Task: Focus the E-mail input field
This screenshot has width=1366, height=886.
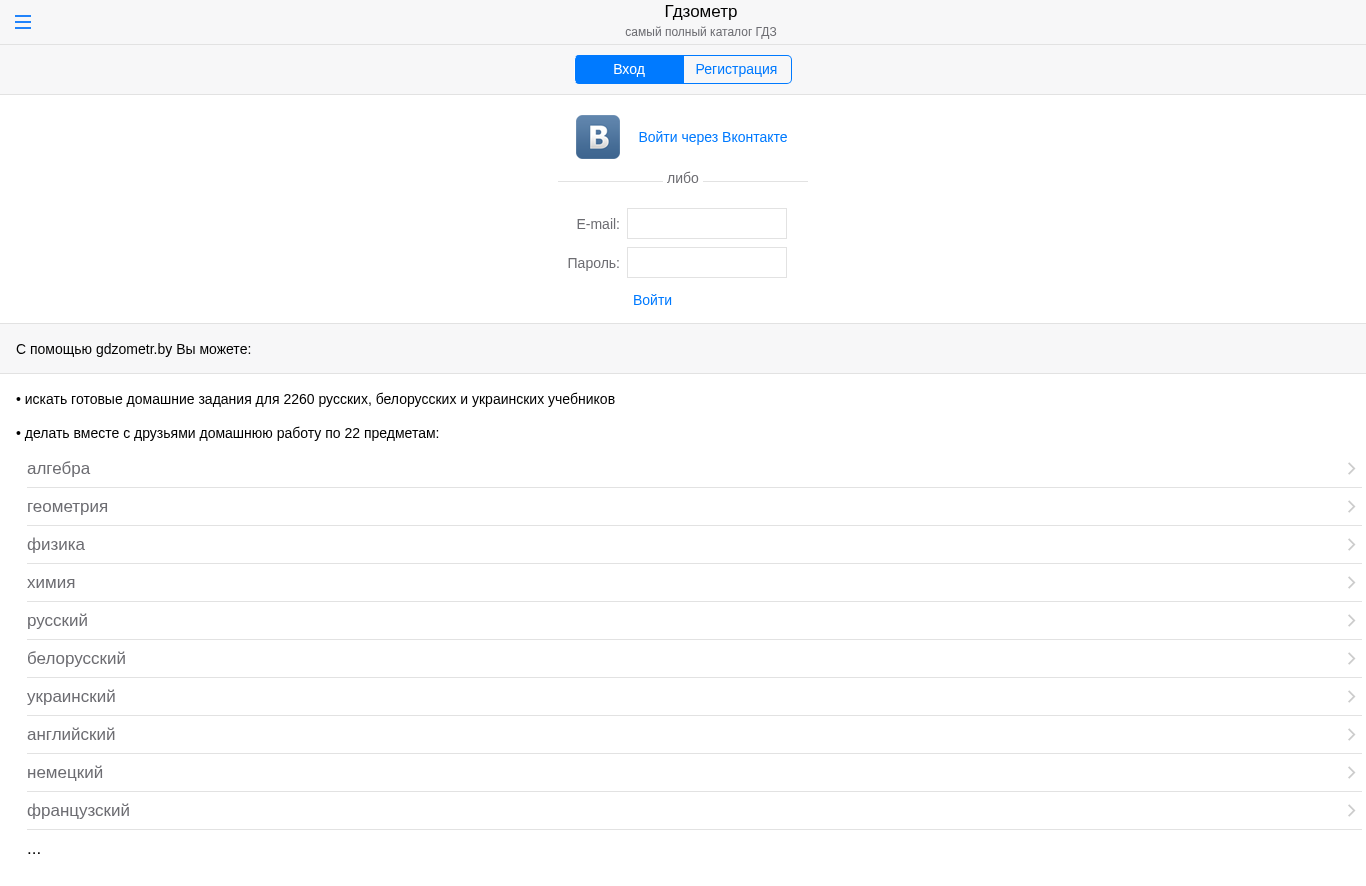Action: tap(707, 223)
